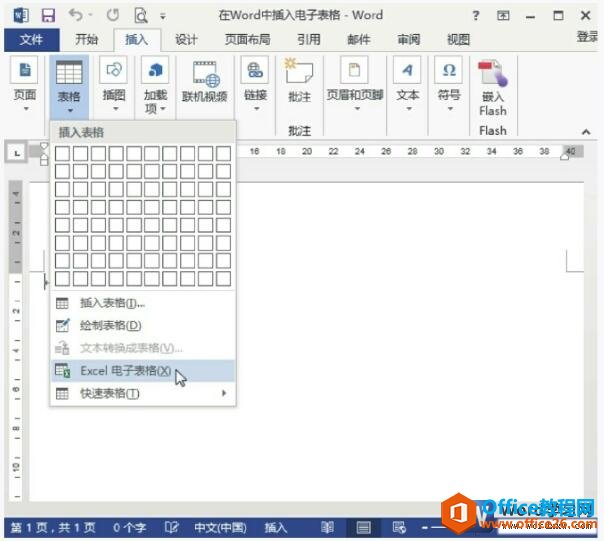Click the word count 0个字
Screen dimensions: 604x541
pyautogui.click(x=129, y=527)
